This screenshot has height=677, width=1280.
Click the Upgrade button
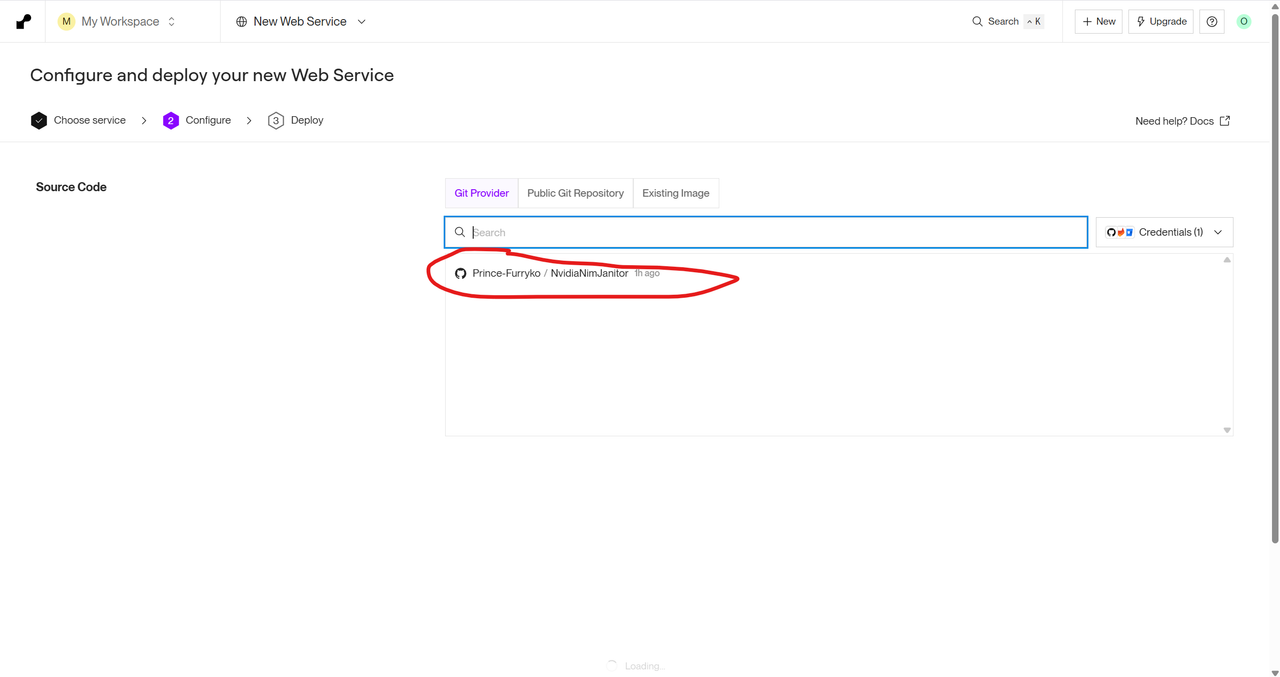point(1160,21)
